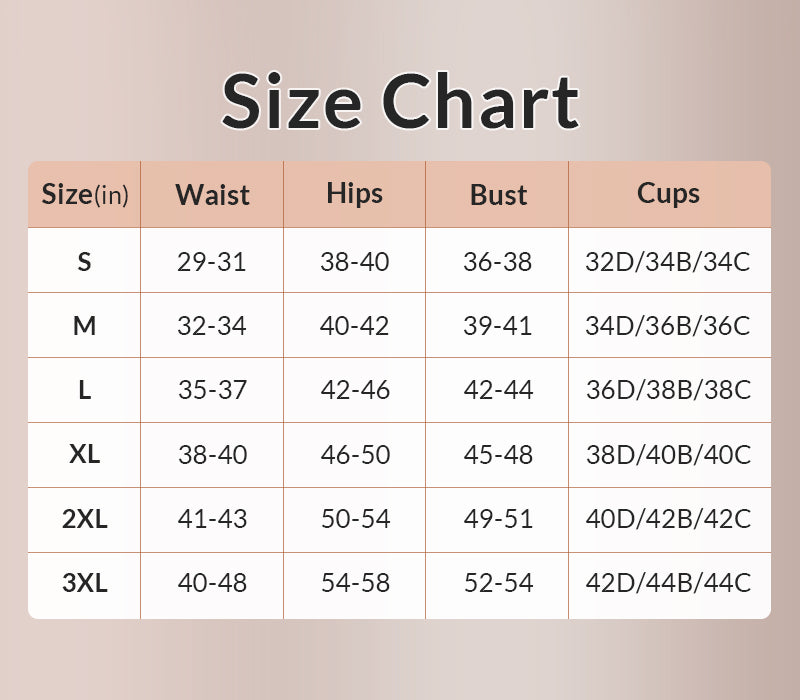
Task: Click the Size Chart title
Action: (x=400, y=101)
